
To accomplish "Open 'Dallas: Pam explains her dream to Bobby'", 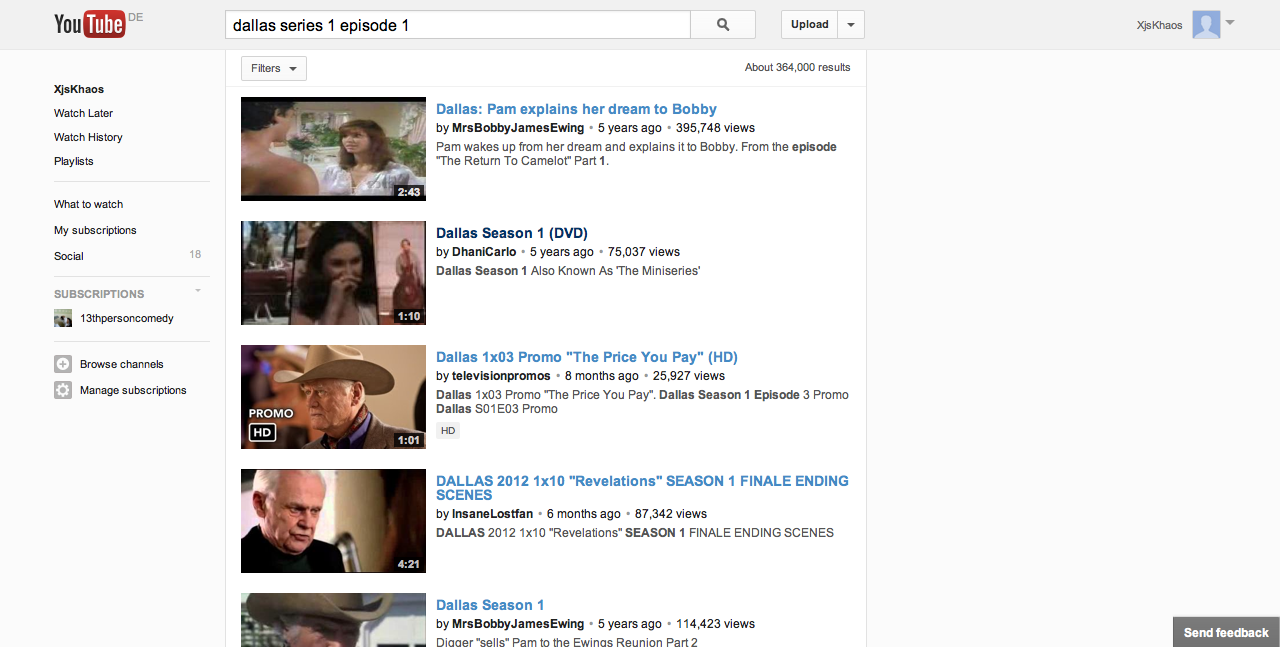I will click(x=576, y=109).
